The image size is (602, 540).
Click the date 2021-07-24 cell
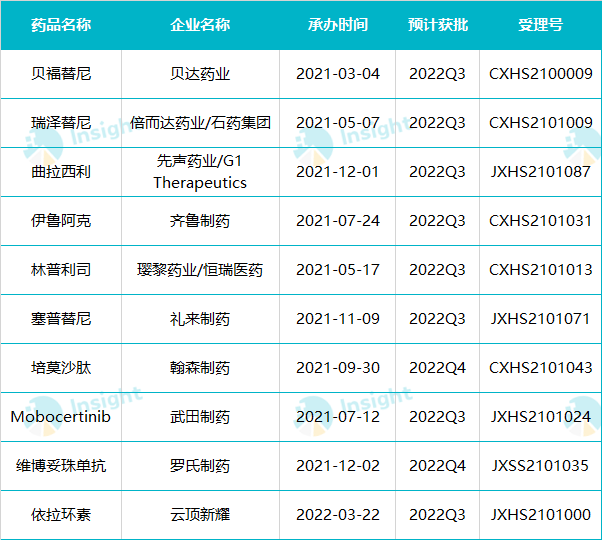click(x=338, y=221)
